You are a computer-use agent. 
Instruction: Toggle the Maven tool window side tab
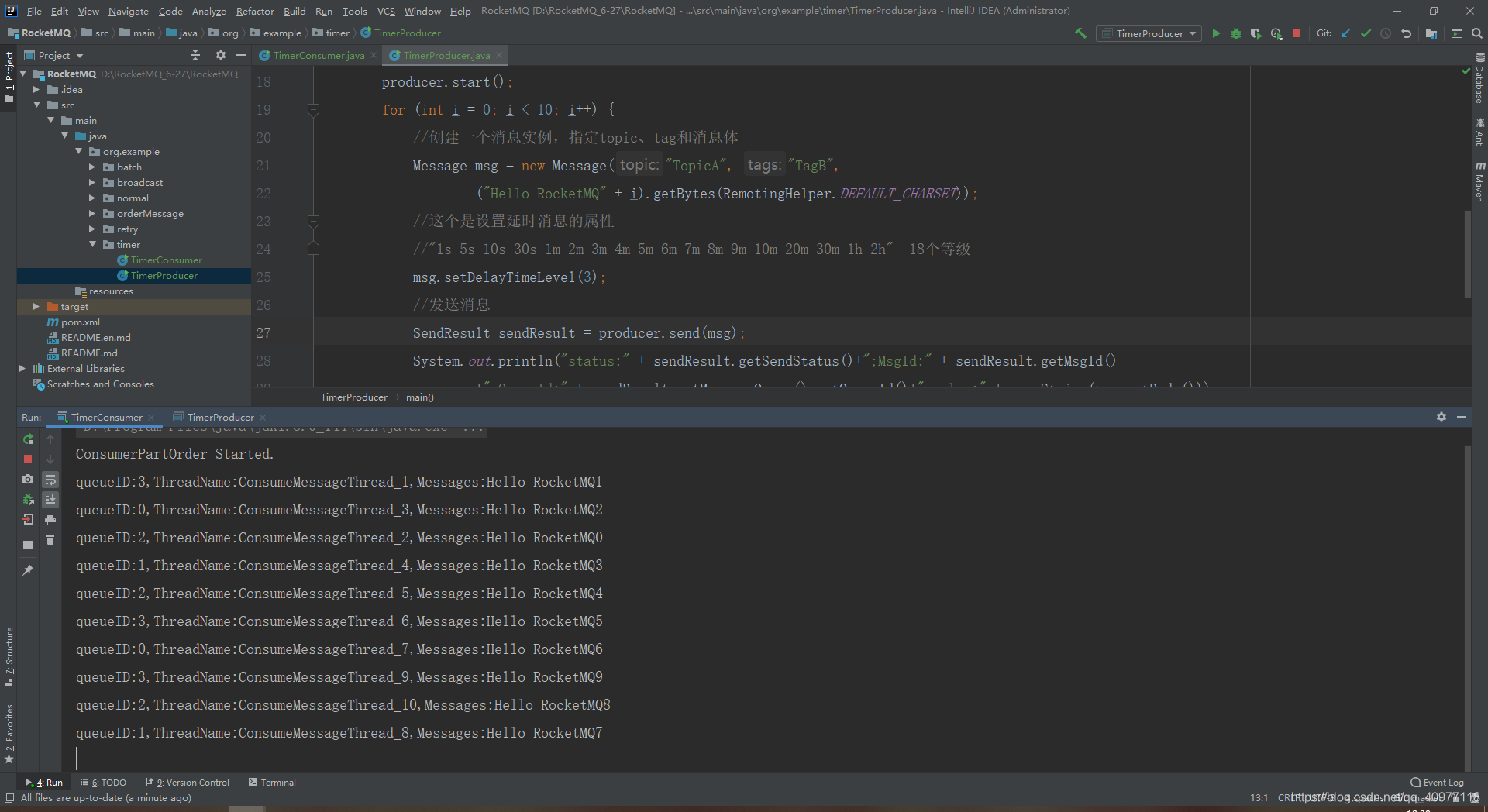click(1479, 182)
